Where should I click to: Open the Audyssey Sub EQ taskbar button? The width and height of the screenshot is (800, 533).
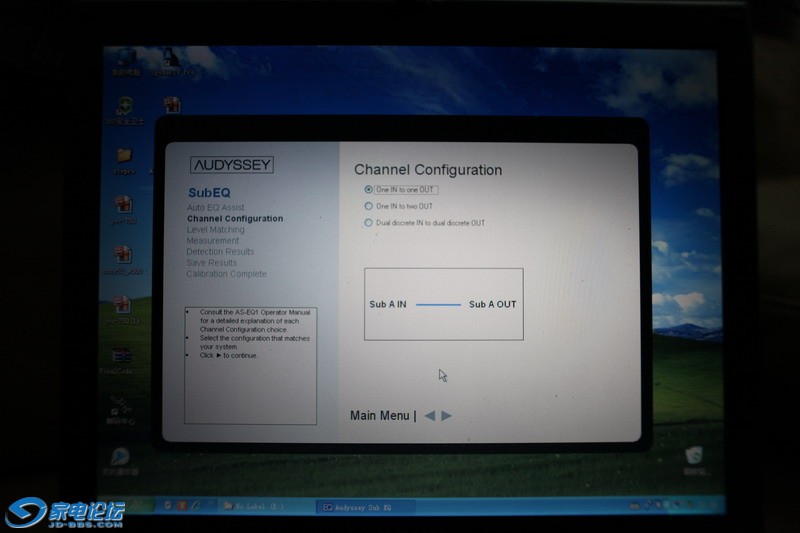366,507
